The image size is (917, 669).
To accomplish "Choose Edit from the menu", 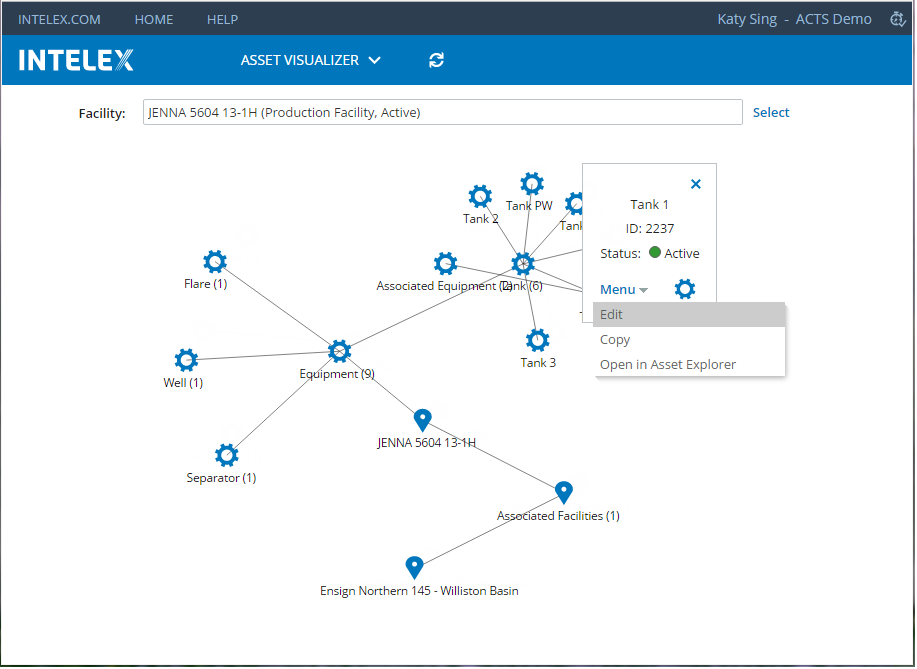I will click(x=689, y=315).
